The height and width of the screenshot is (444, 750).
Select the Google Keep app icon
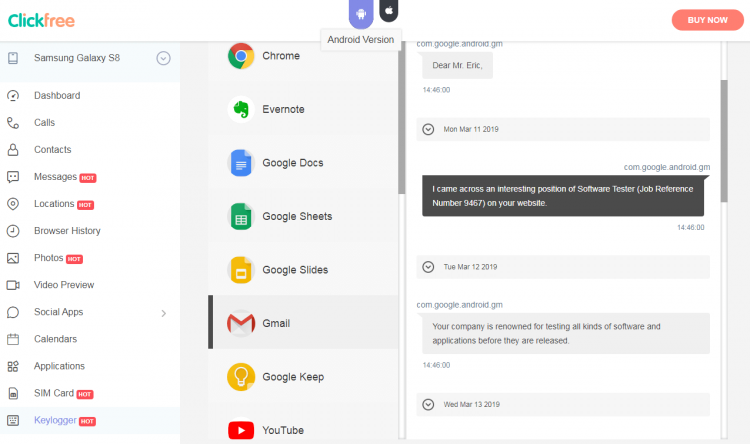(241, 377)
